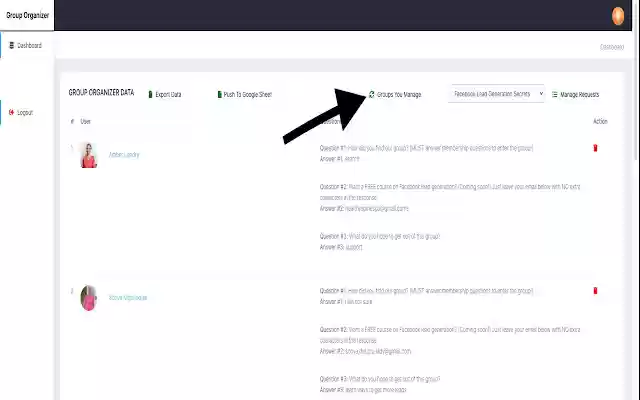This screenshot has height=400, width=640.
Task: Click the Export Data button
Action: (165, 95)
